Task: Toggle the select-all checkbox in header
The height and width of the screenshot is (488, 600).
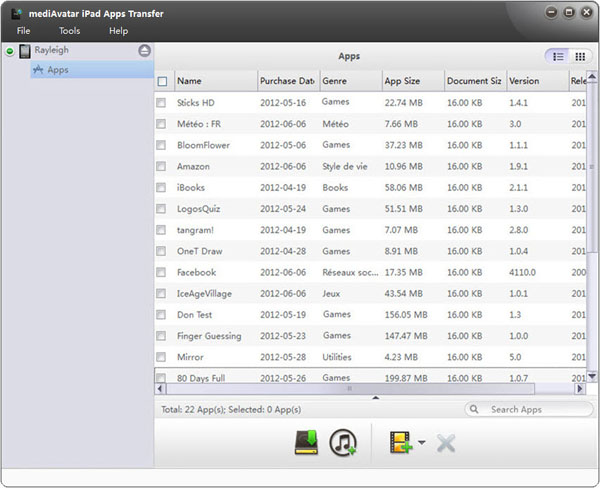Action: [162, 81]
